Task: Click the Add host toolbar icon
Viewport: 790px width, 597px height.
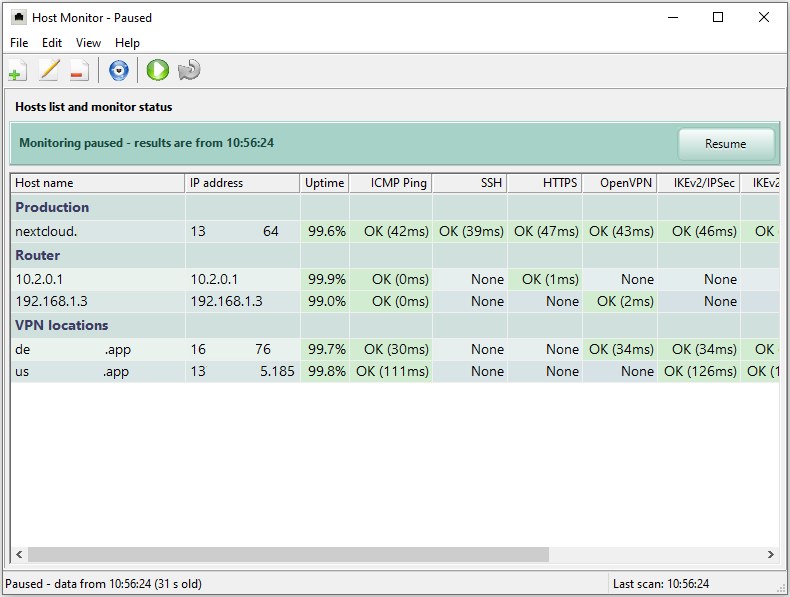Action: pyautogui.click(x=18, y=70)
